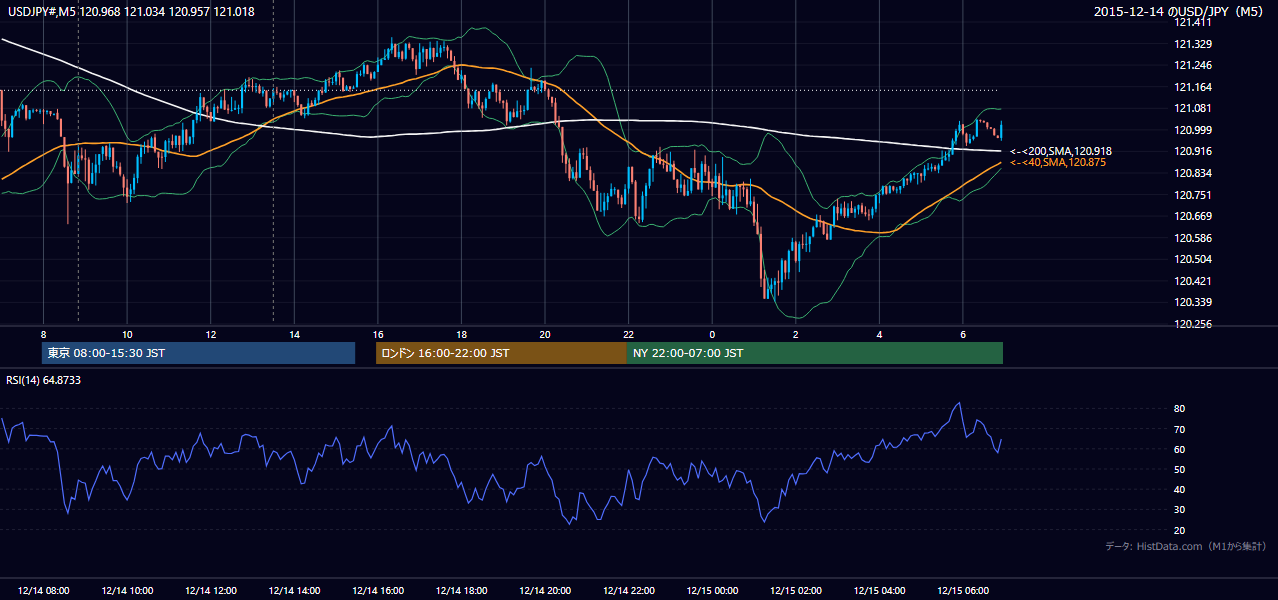This screenshot has width=1278, height=600.
Task: Click RSI scale value 80
Action: (1179, 409)
